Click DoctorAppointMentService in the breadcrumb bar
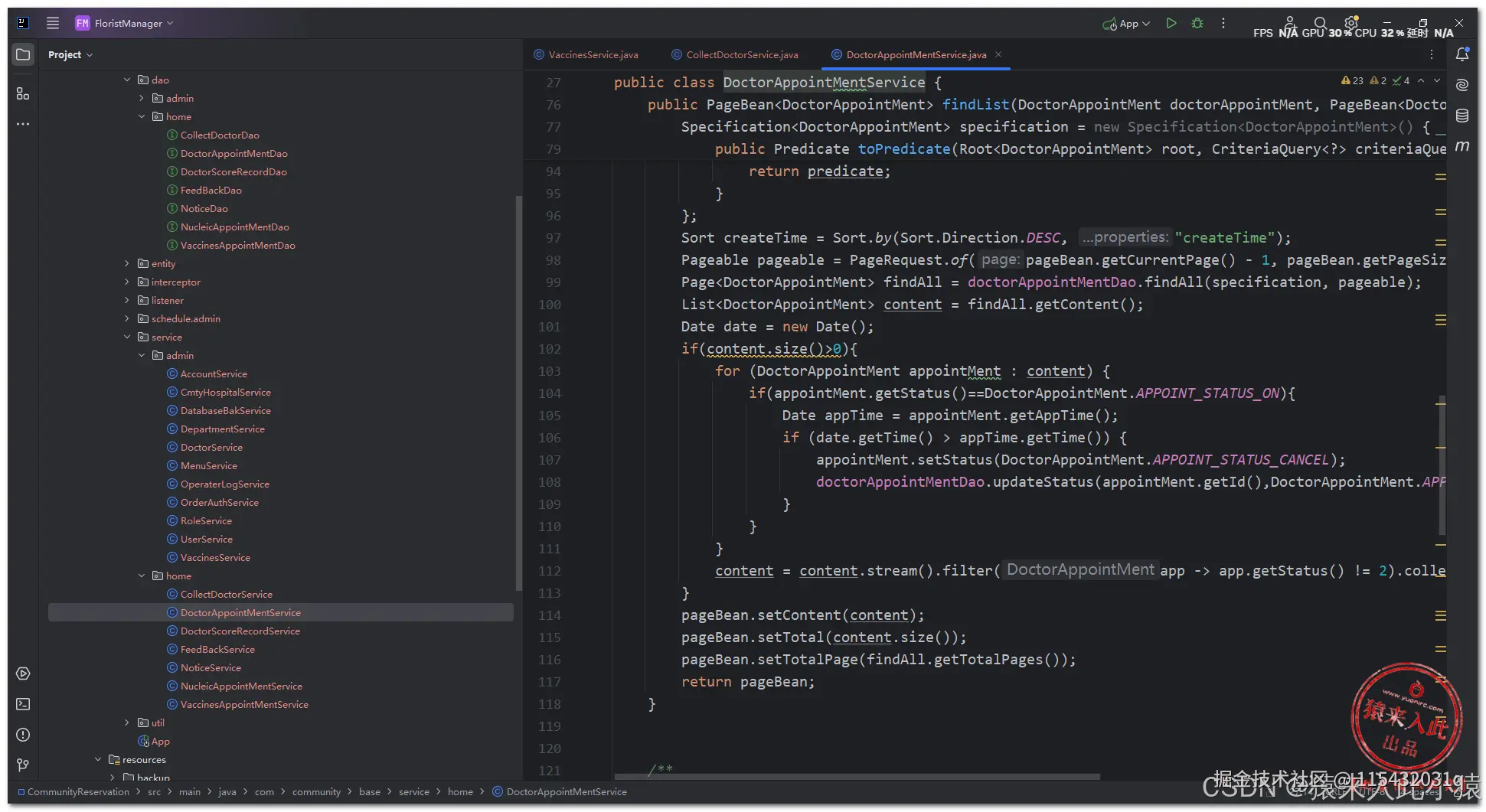The image size is (1486, 812). coord(560,791)
